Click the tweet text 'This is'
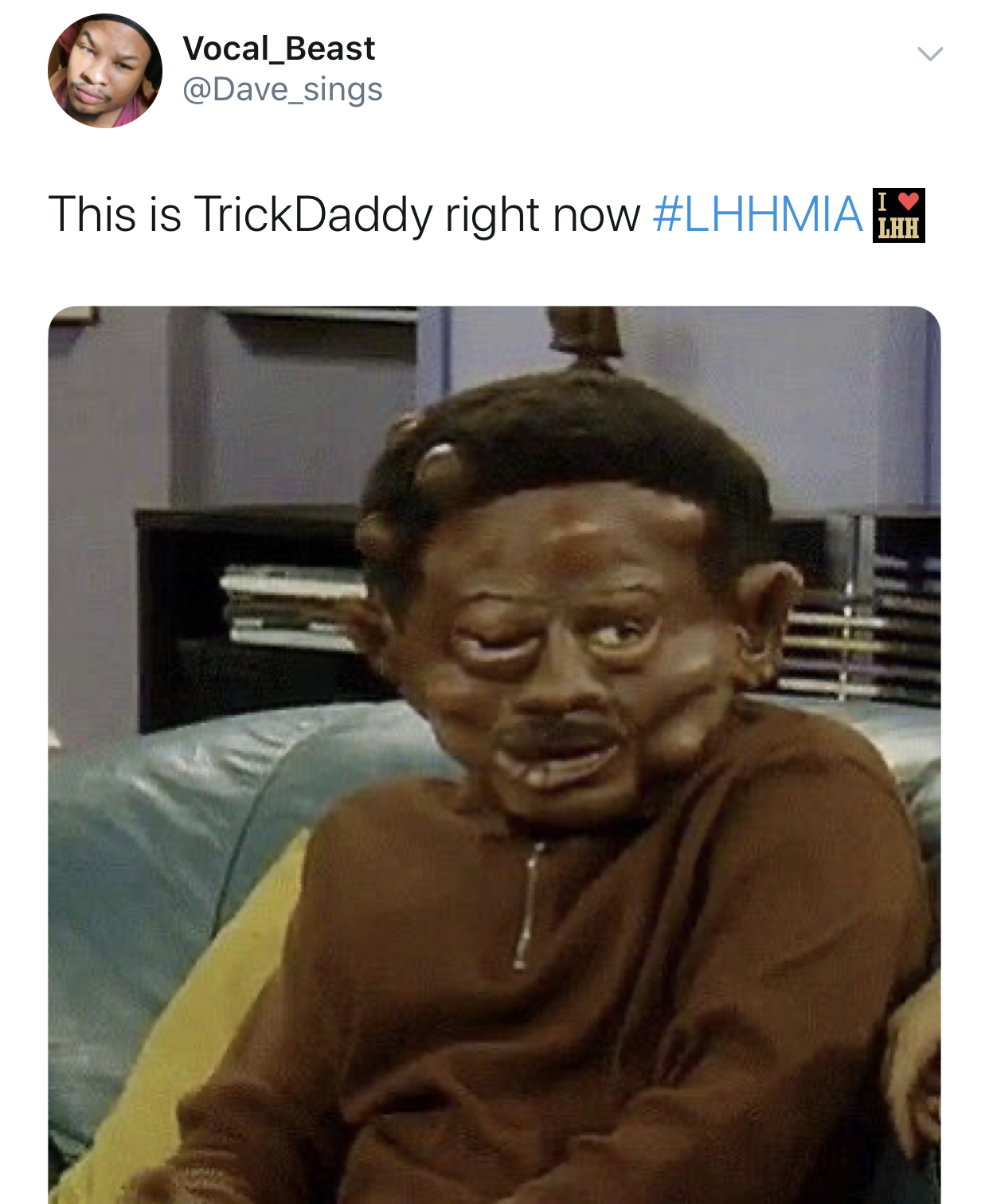This screenshot has width=989, height=1204. pyautogui.click(x=115, y=214)
